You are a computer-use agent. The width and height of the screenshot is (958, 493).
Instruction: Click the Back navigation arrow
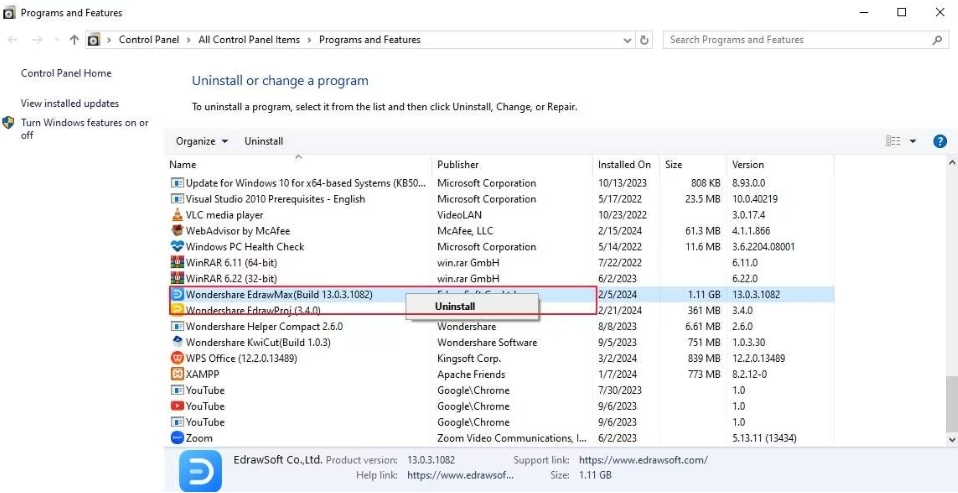13,40
